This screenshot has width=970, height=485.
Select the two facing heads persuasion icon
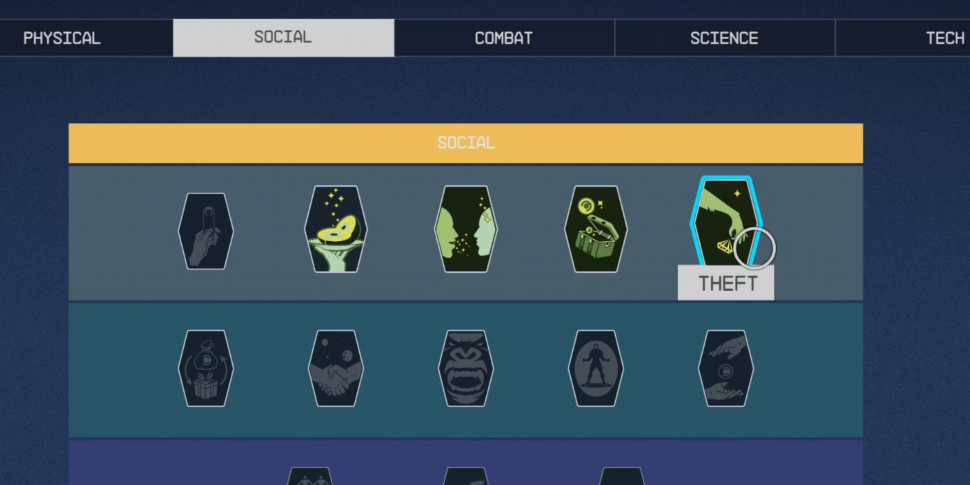(x=466, y=229)
